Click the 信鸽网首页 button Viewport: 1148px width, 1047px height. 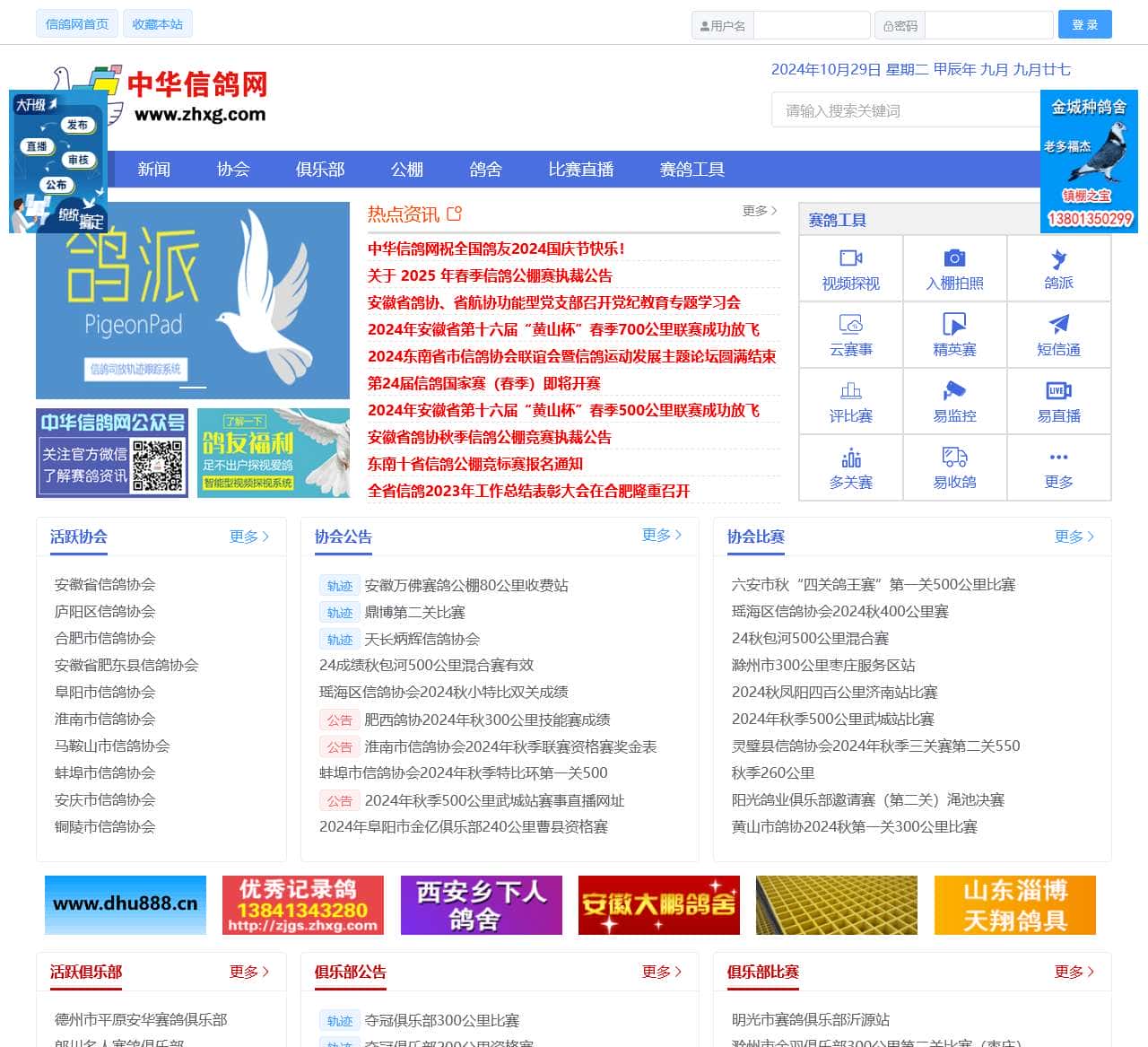76,24
